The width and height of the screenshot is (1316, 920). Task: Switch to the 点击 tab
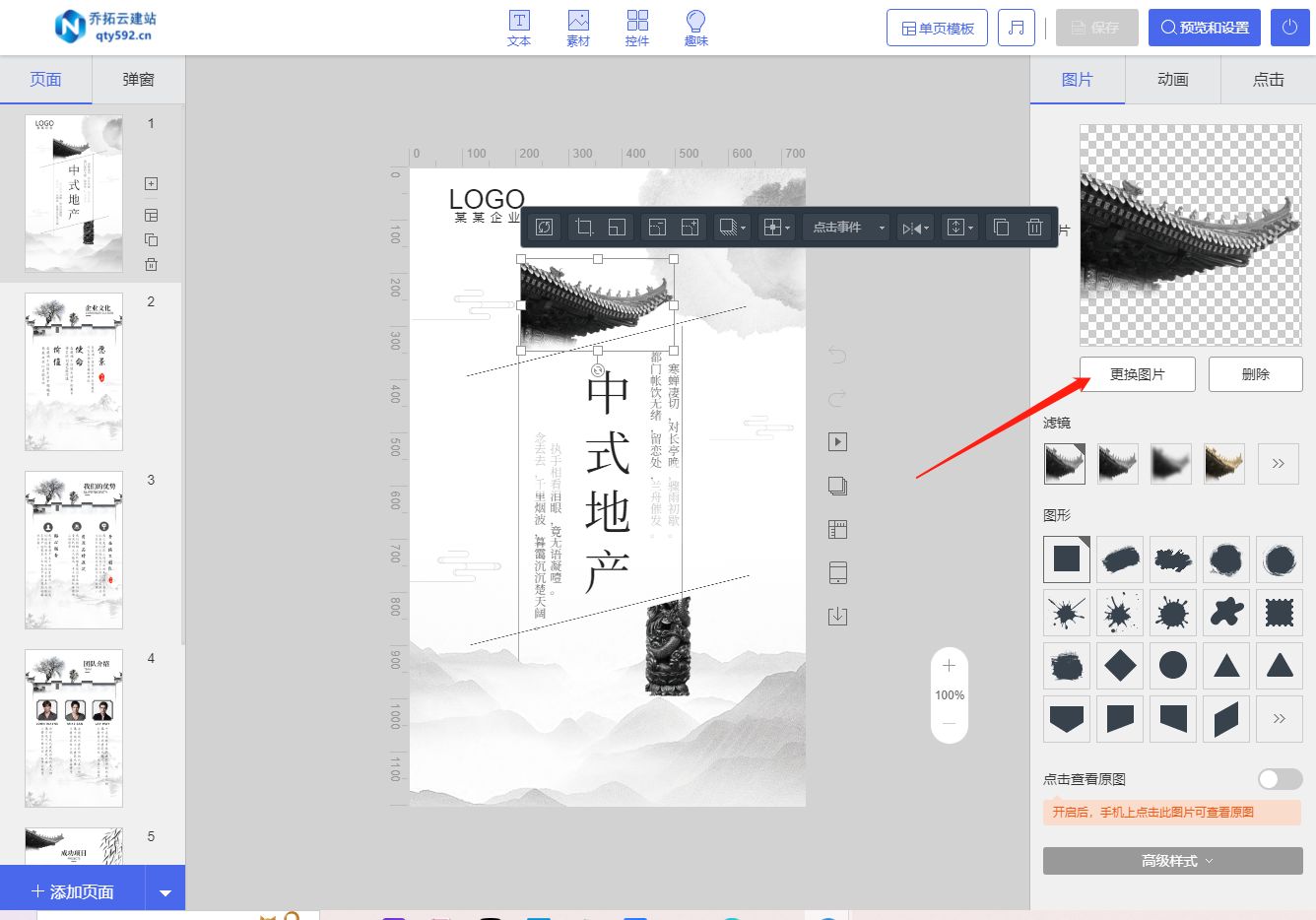coord(1268,80)
